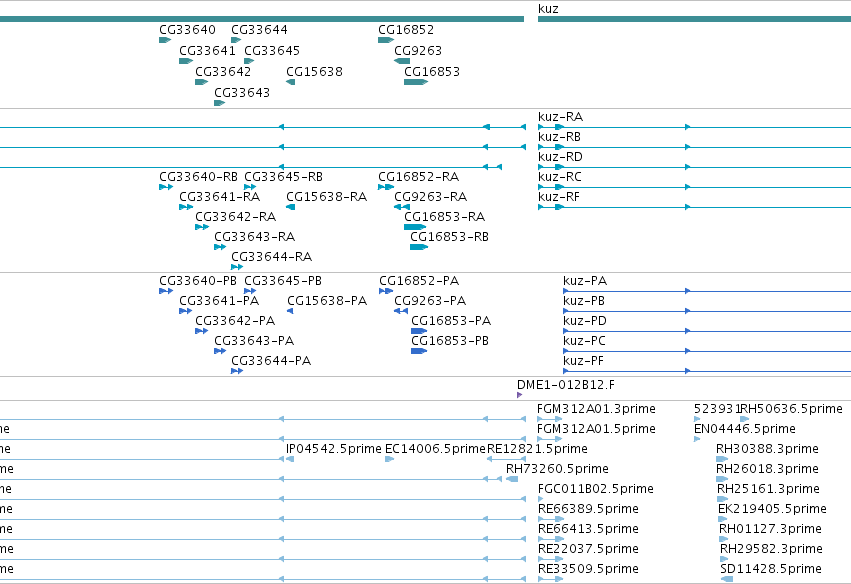The image size is (851, 584).
Task: Click the FGM312A01.3prime EST label
Action: [x=596, y=409]
